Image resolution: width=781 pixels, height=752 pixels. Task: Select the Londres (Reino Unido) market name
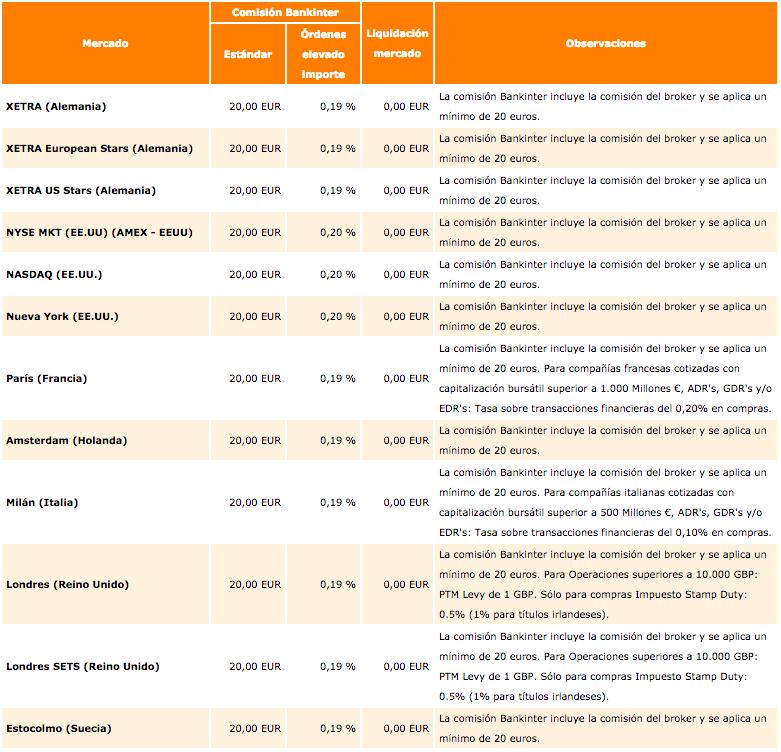pos(68,584)
